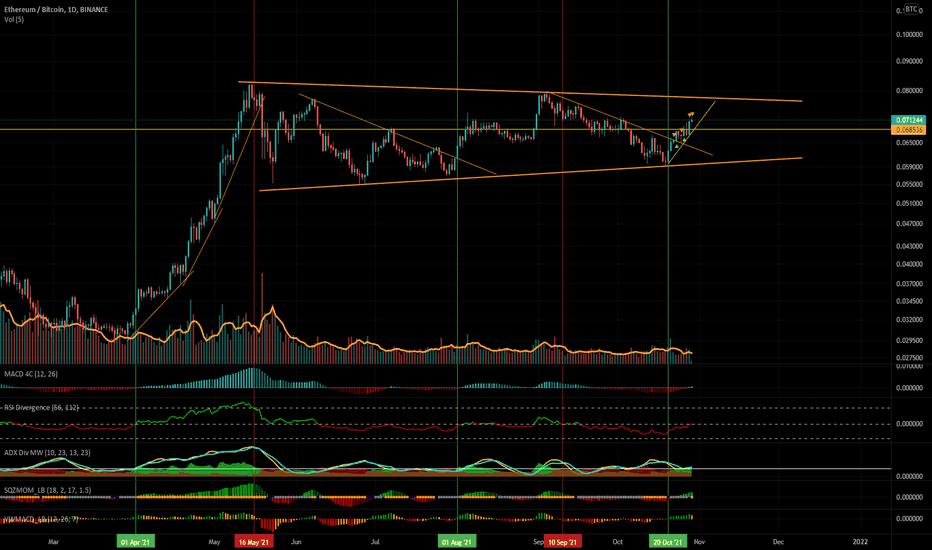Click the 20 Oct '21 date marker
This screenshot has height=550, width=932.
[667, 542]
